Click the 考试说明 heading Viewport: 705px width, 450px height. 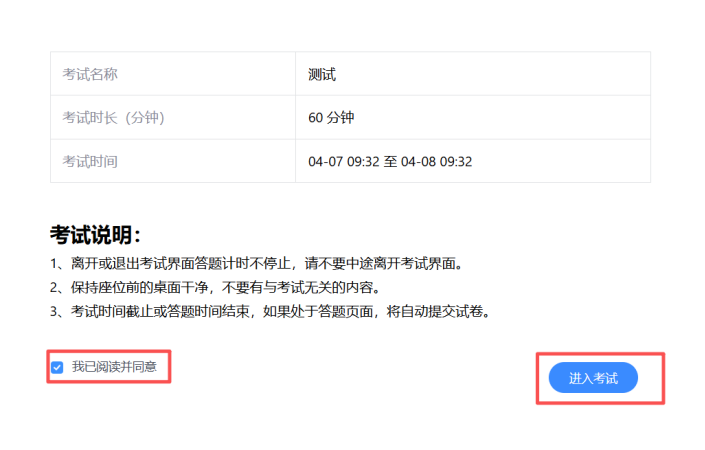(x=95, y=235)
